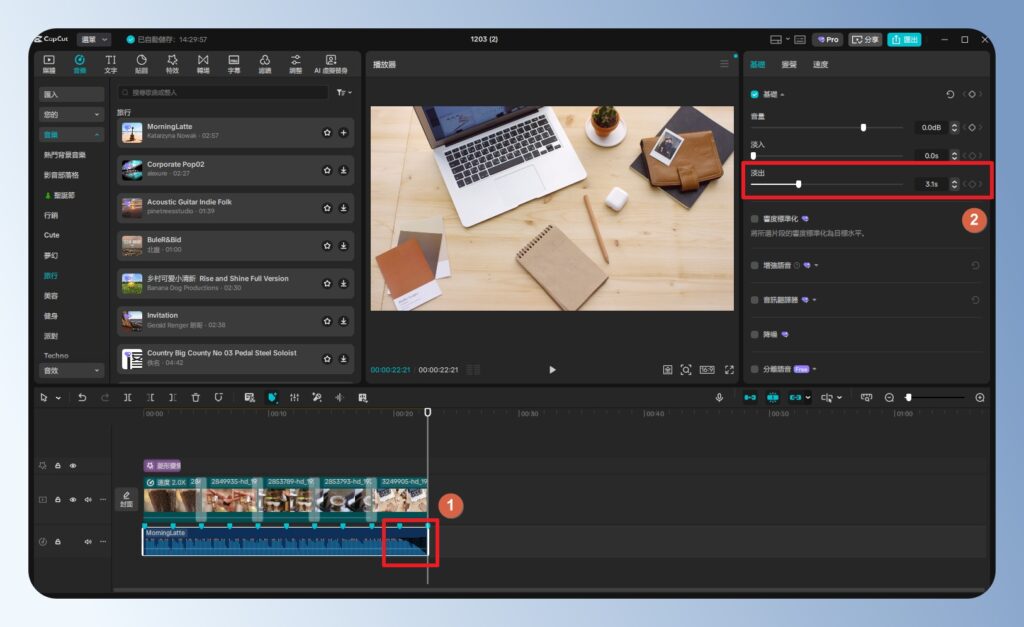Download the Acoustic Guitar Indie Folk track
The image size is (1024, 627).
tap(343, 208)
